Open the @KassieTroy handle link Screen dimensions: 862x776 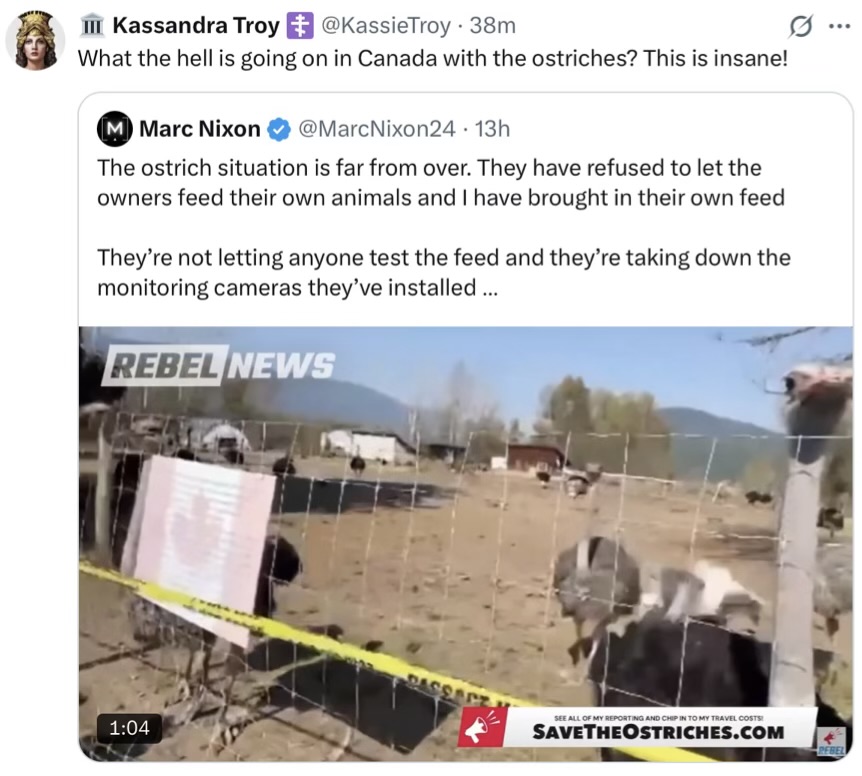[x=385, y=25]
